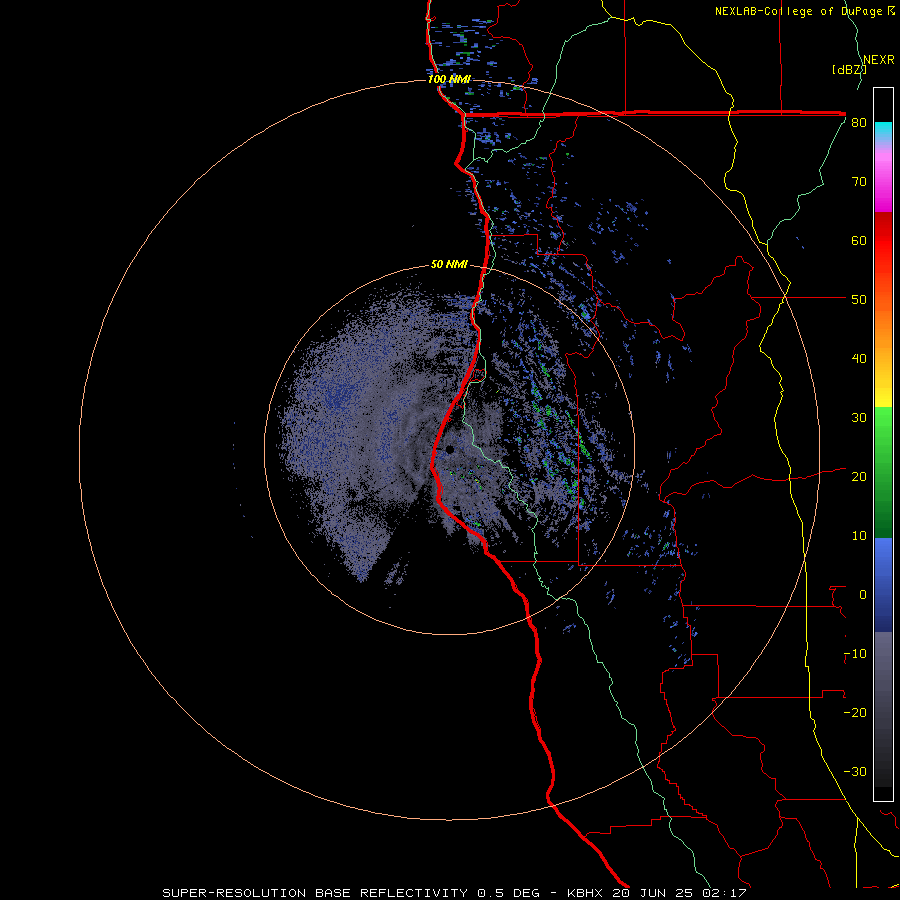Screen dimensions: 900x900
Task: Click the [dBZ] unit label
Action: [x=848, y=69]
